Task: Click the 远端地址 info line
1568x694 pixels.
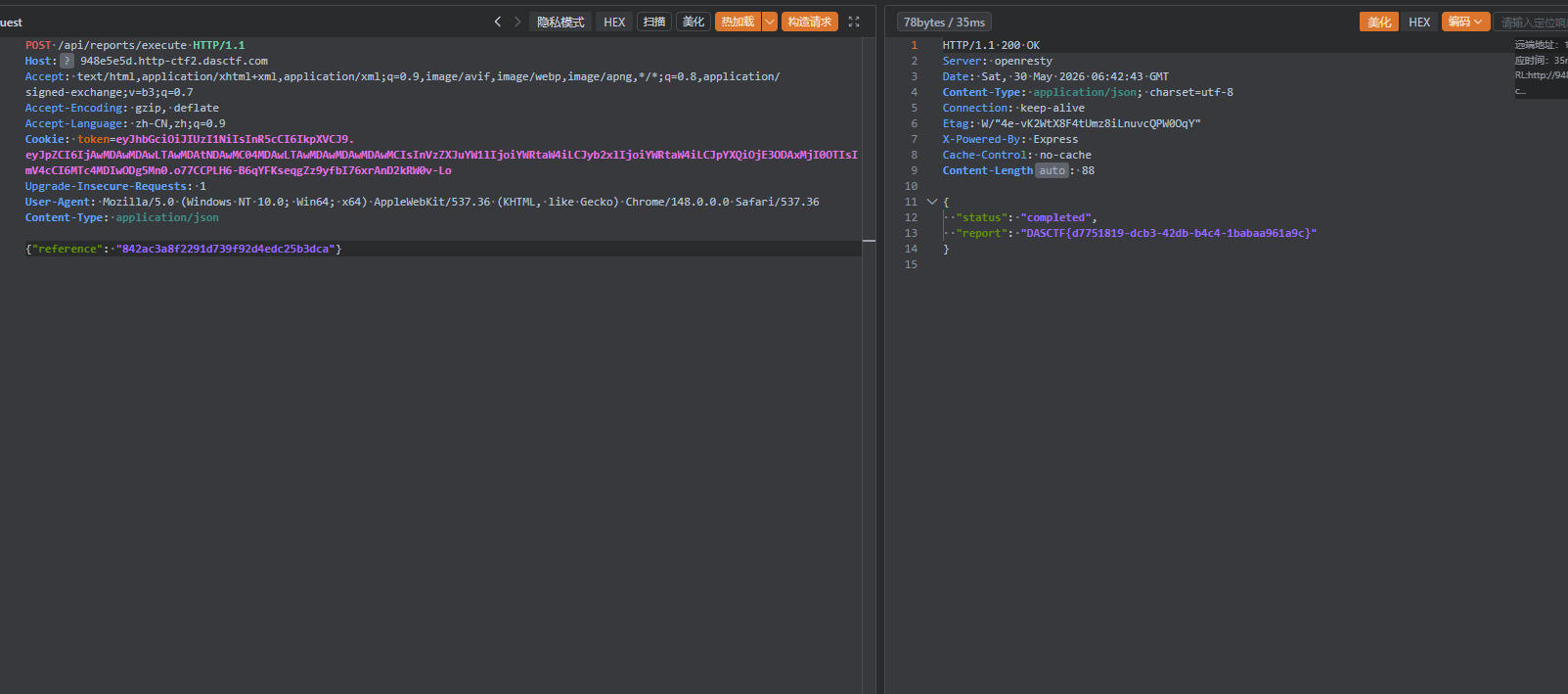Action: tap(1541, 45)
